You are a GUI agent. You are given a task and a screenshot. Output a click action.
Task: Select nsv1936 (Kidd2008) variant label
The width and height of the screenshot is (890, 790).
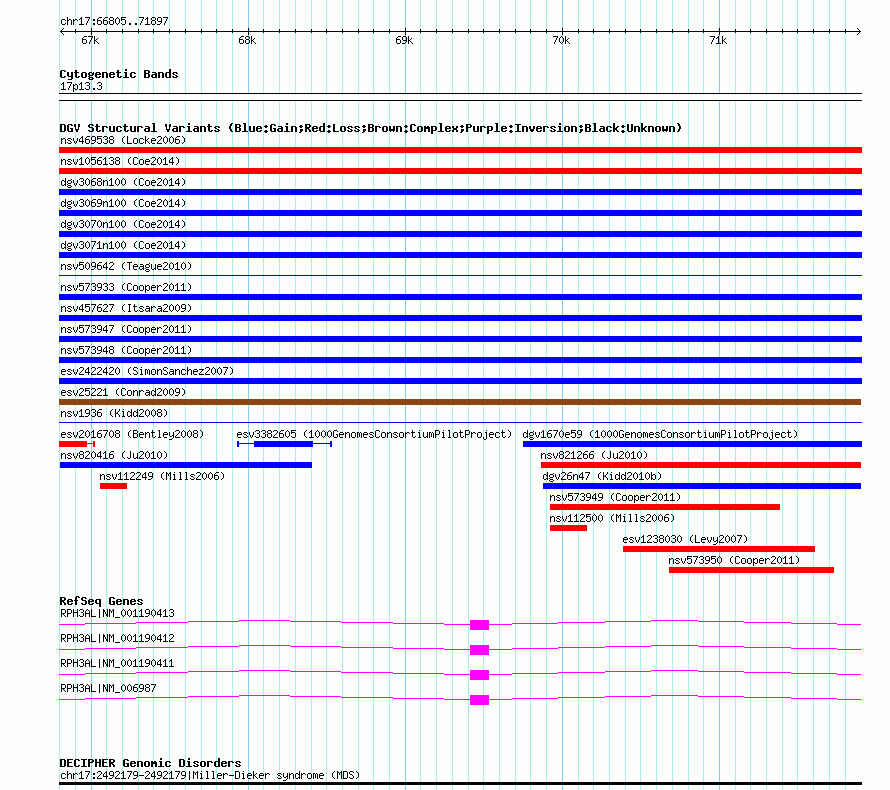pyautogui.click(x=114, y=413)
